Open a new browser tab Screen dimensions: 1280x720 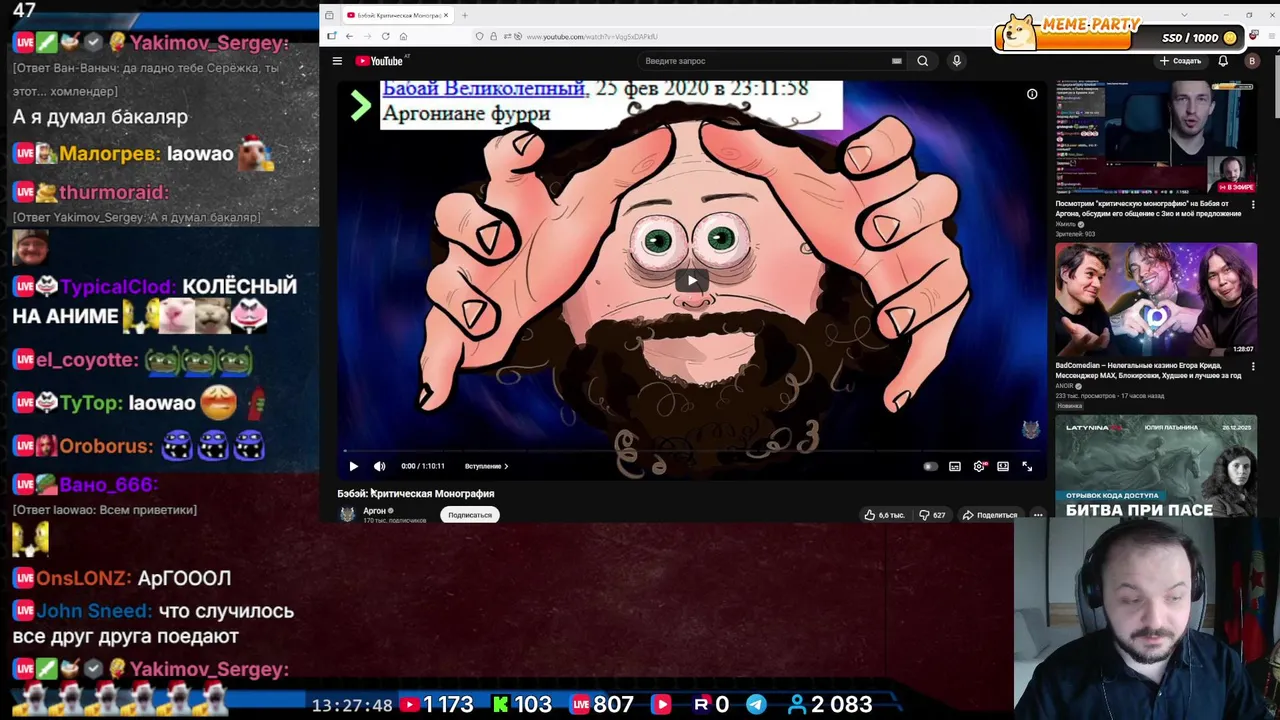point(465,15)
